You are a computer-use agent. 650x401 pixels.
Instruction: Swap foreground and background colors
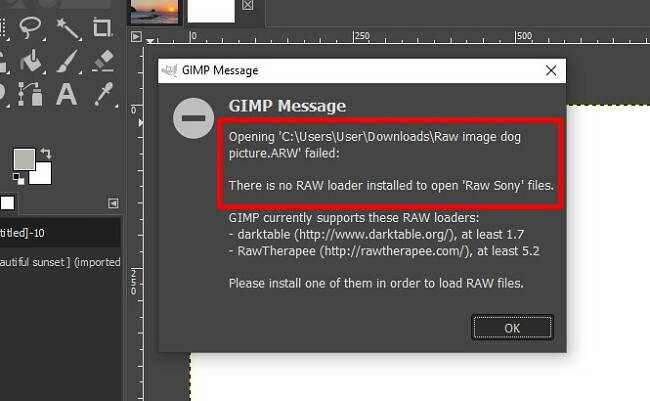pyautogui.click(x=46, y=153)
